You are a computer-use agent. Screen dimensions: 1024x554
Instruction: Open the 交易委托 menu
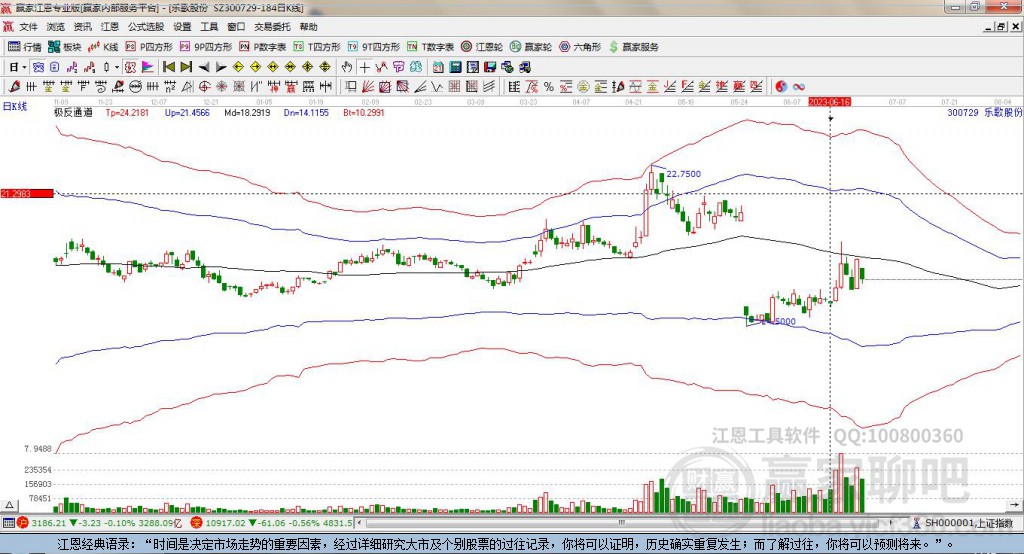point(272,27)
